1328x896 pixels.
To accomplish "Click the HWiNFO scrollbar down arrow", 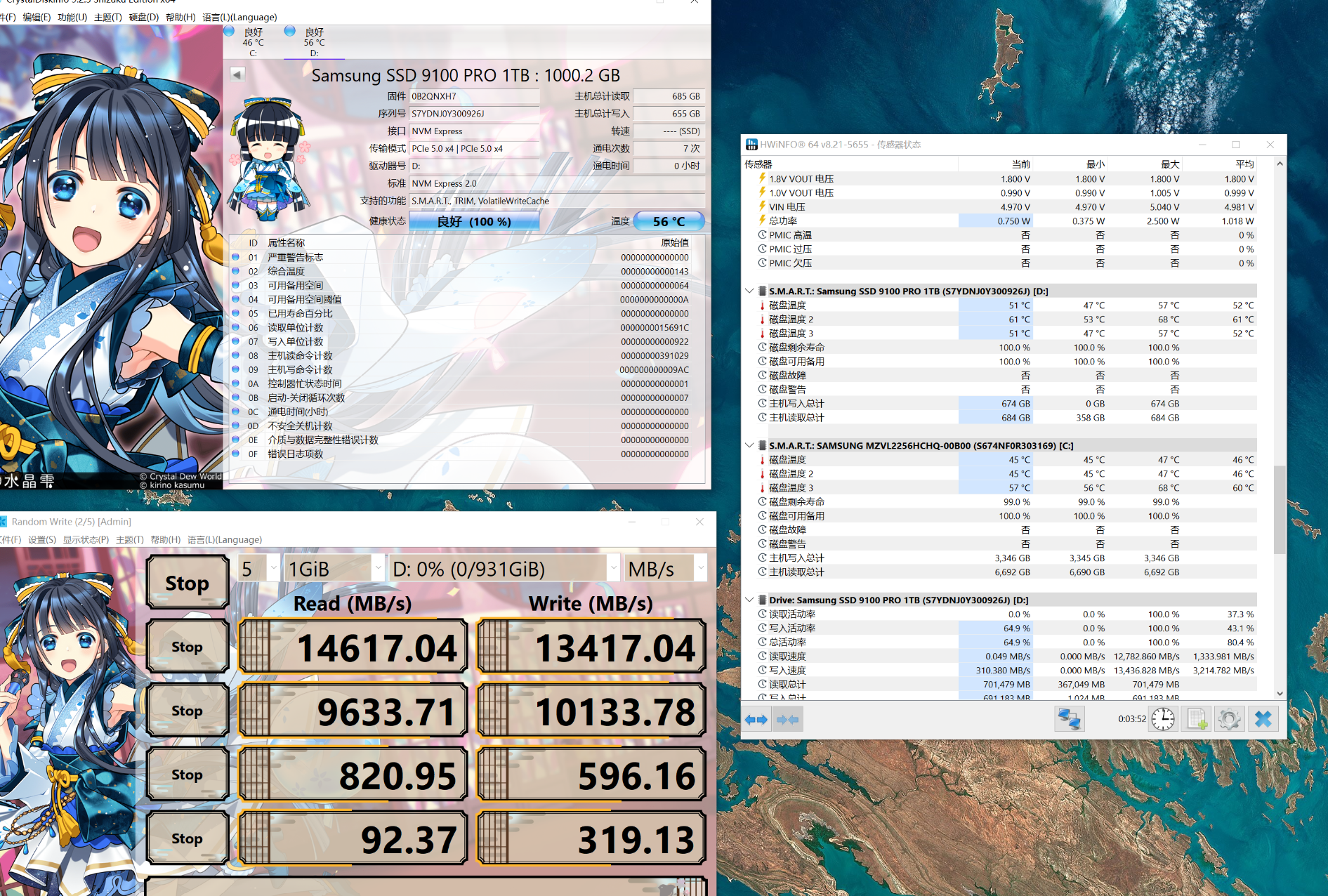I will (x=1280, y=694).
